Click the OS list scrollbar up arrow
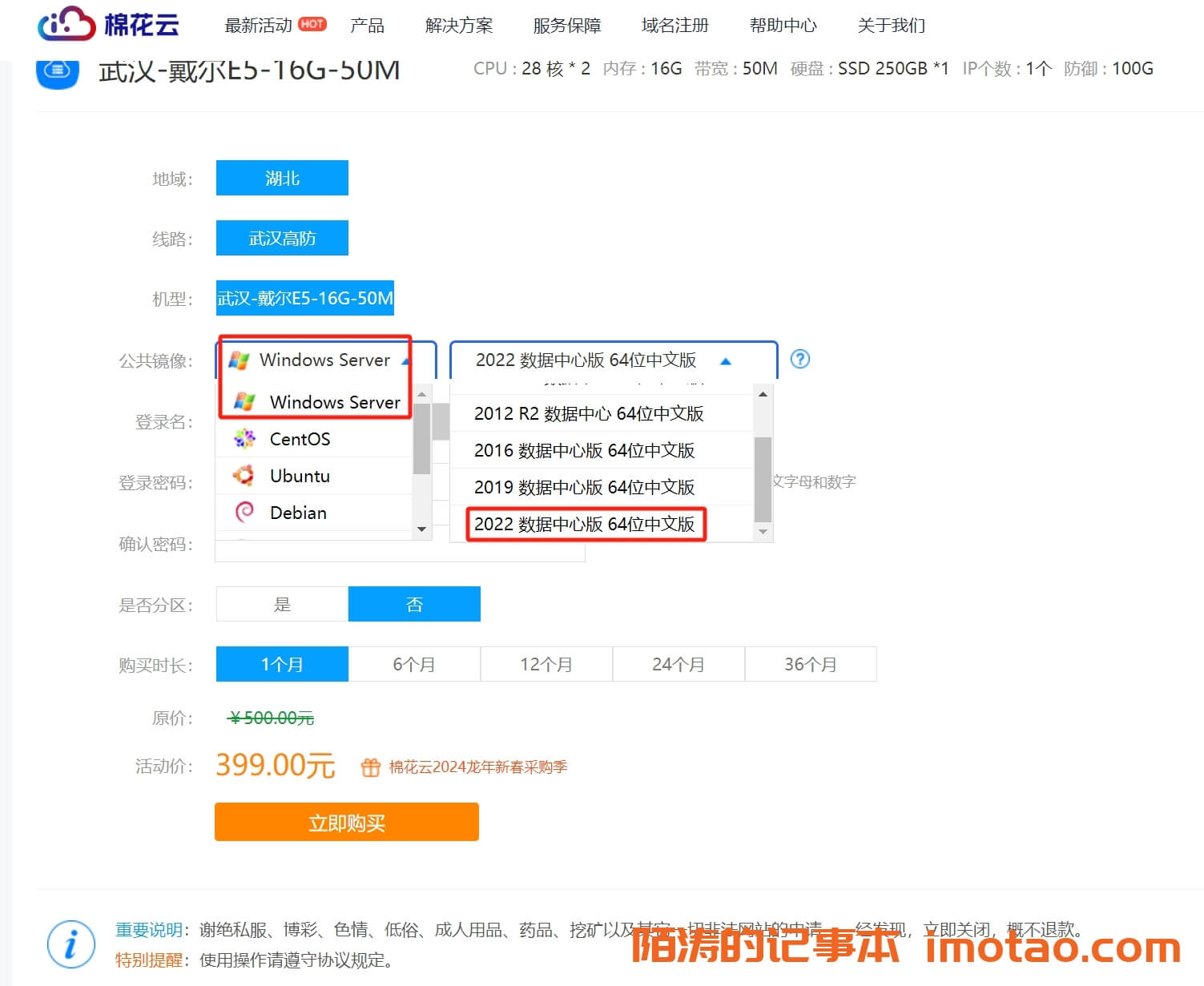The height and width of the screenshot is (986, 1204). pyautogui.click(x=422, y=395)
